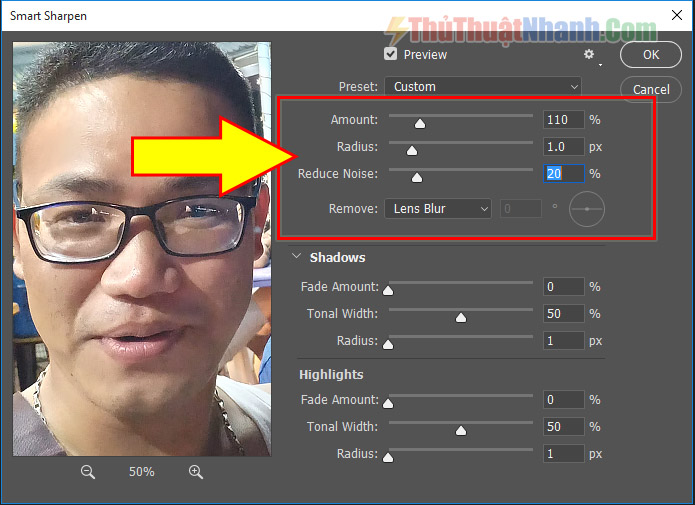Click the zoom in magnifier icon
This screenshot has height=505, width=695.
pos(195,472)
